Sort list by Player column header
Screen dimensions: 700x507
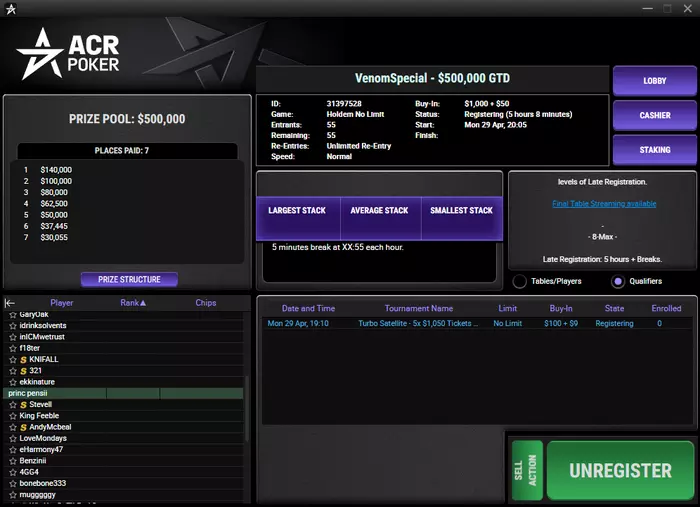click(x=62, y=303)
